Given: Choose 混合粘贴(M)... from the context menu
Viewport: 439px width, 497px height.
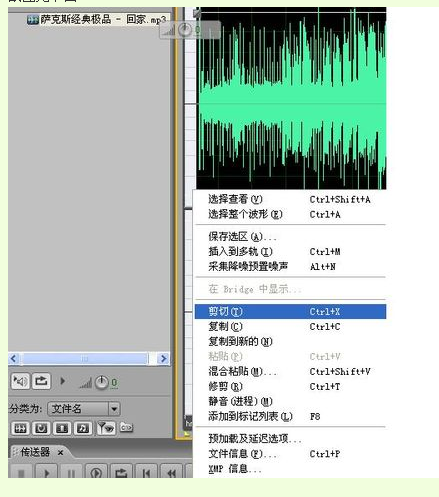Looking at the screenshot, I should 290,371.
